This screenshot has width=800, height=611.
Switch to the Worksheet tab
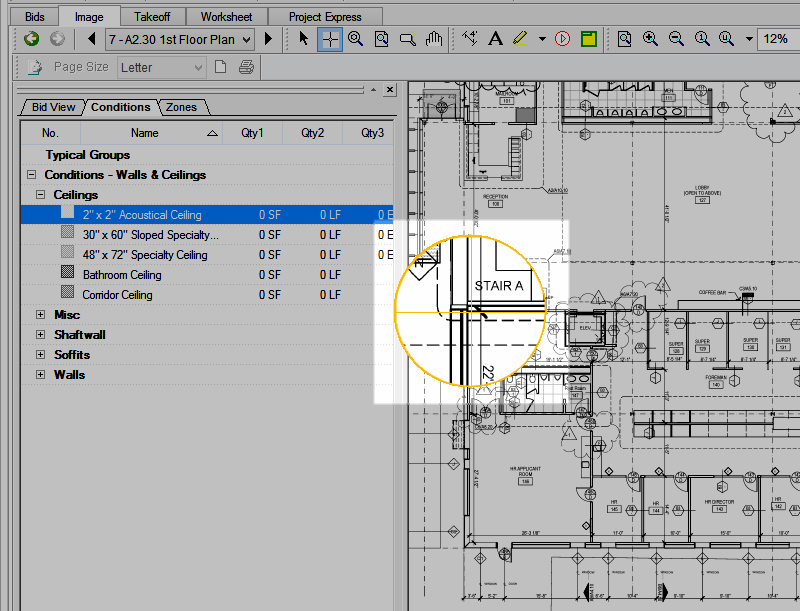point(227,17)
